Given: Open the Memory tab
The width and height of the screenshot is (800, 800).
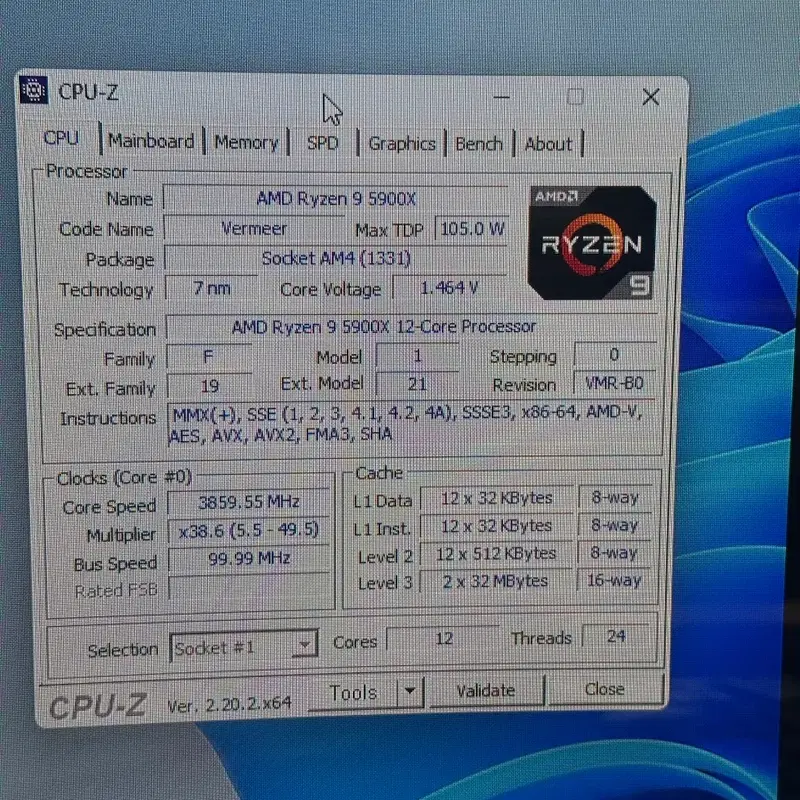Looking at the screenshot, I should coord(246,142).
